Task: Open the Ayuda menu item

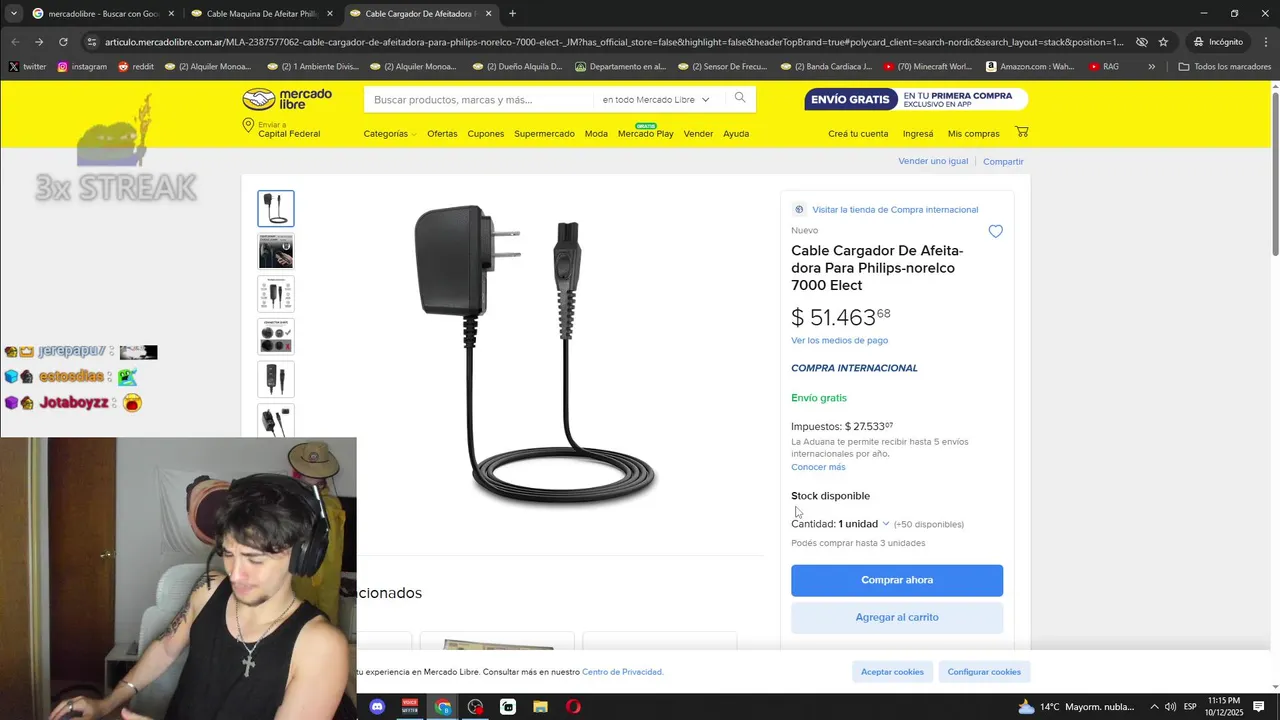Action: (736, 134)
